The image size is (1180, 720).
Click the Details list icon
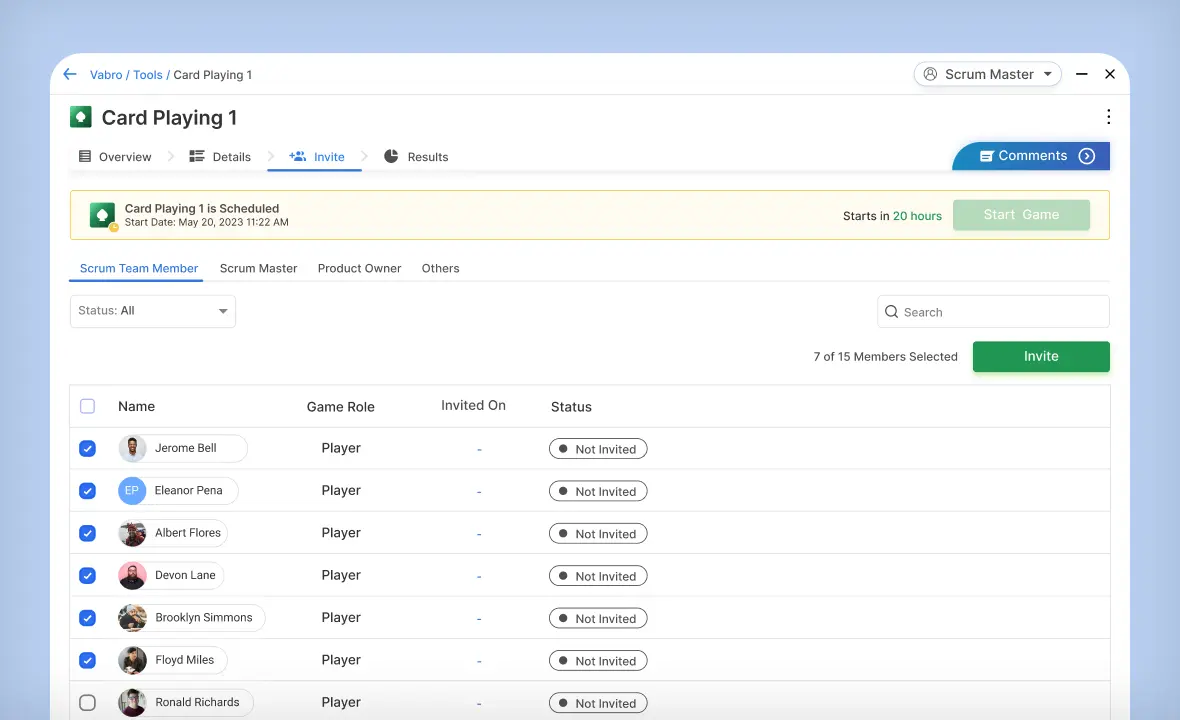pos(197,157)
